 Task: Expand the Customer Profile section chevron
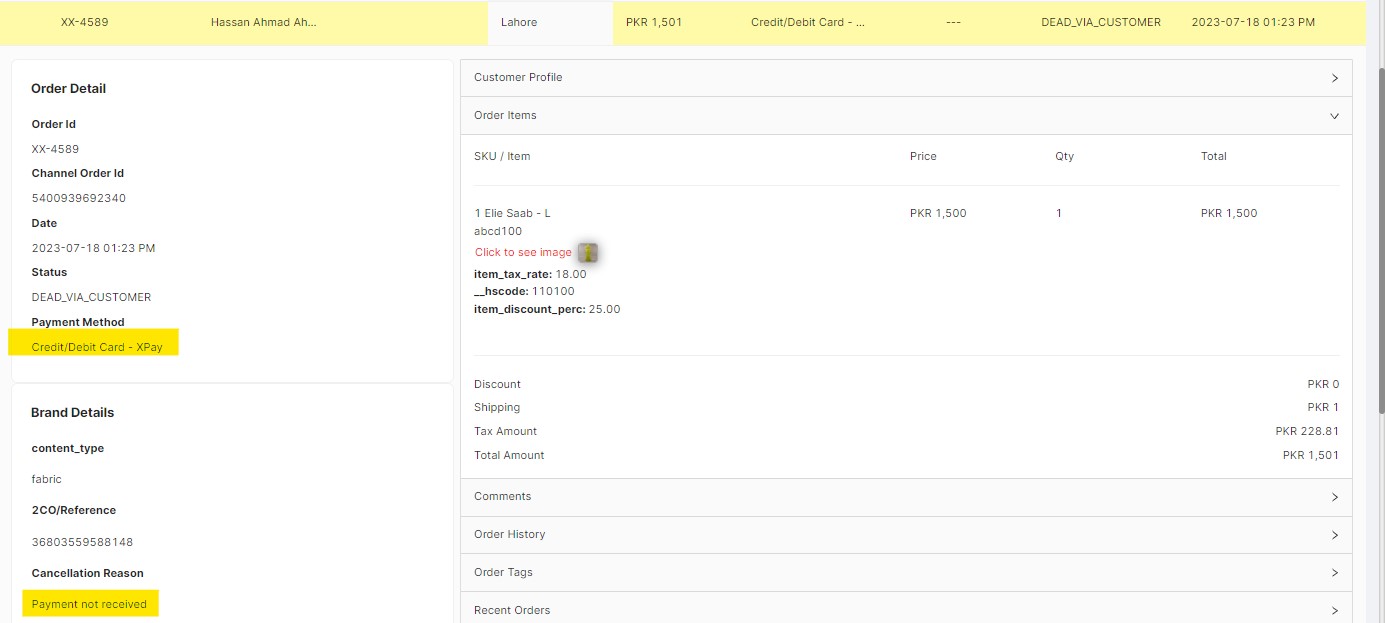pos(1334,78)
